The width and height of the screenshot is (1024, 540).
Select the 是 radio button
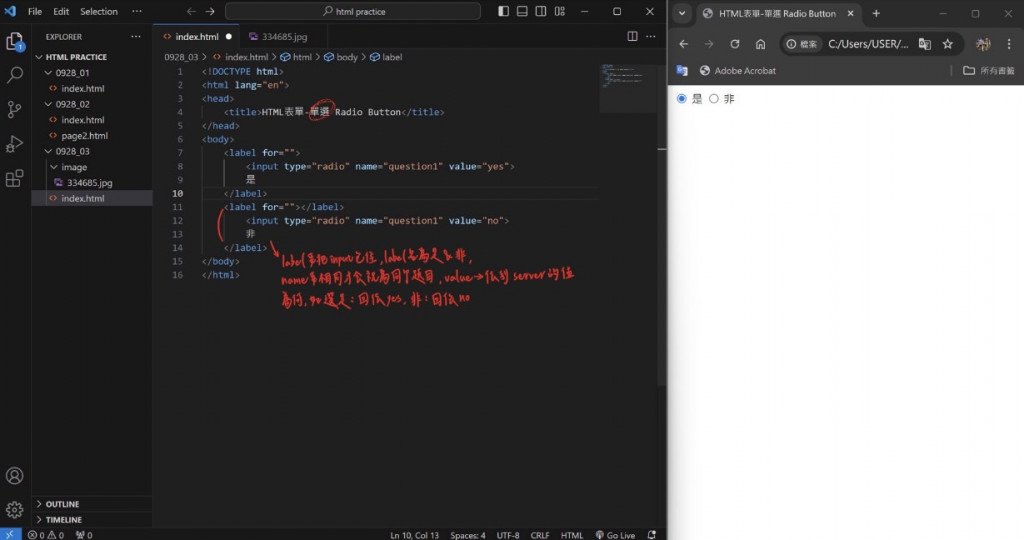682,99
